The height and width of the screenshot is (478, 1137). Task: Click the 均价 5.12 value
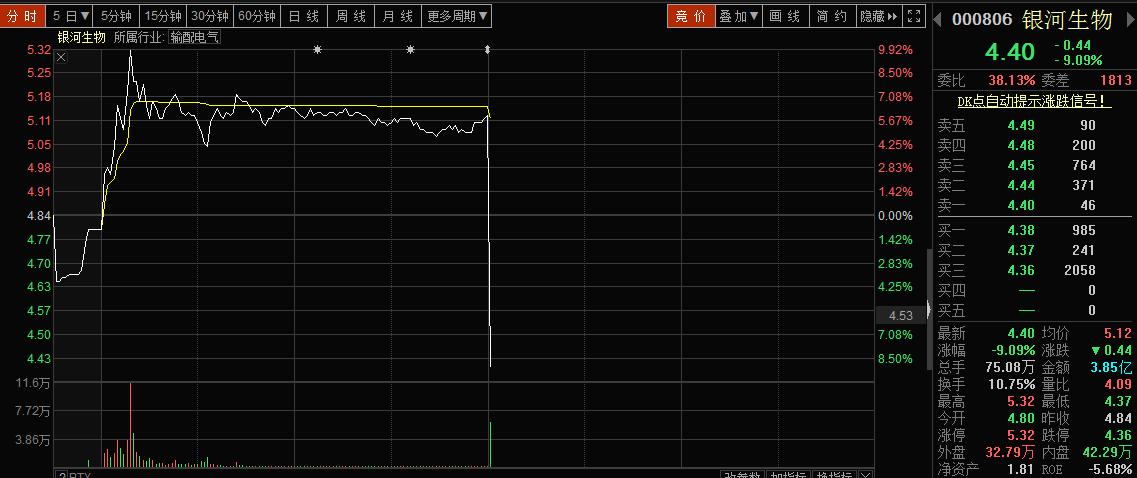click(x=1118, y=333)
